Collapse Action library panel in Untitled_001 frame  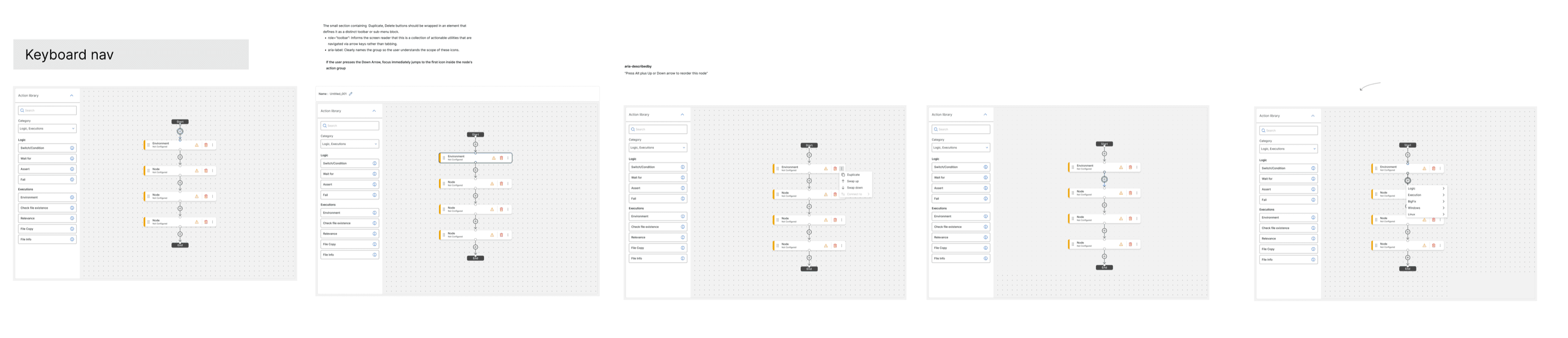[x=374, y=111]
